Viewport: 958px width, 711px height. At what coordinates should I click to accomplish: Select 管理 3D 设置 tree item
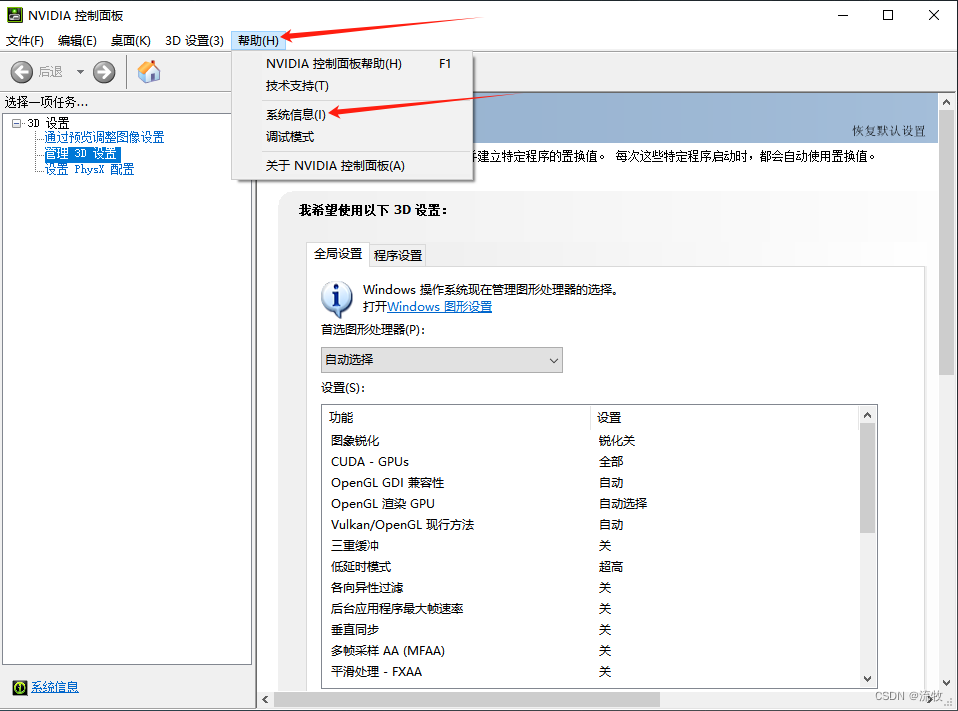click(82, 153)
